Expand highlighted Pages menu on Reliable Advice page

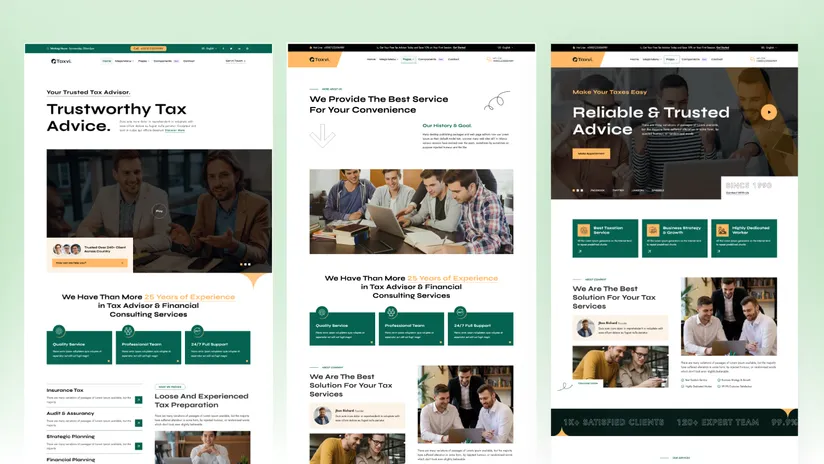pos(671,59)
